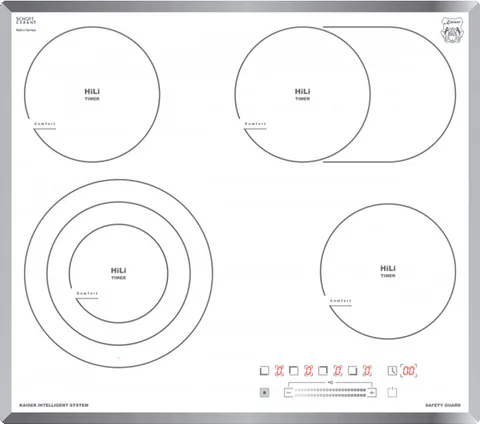
Task: Decrease power with the minus key
Action: point(289,393)
